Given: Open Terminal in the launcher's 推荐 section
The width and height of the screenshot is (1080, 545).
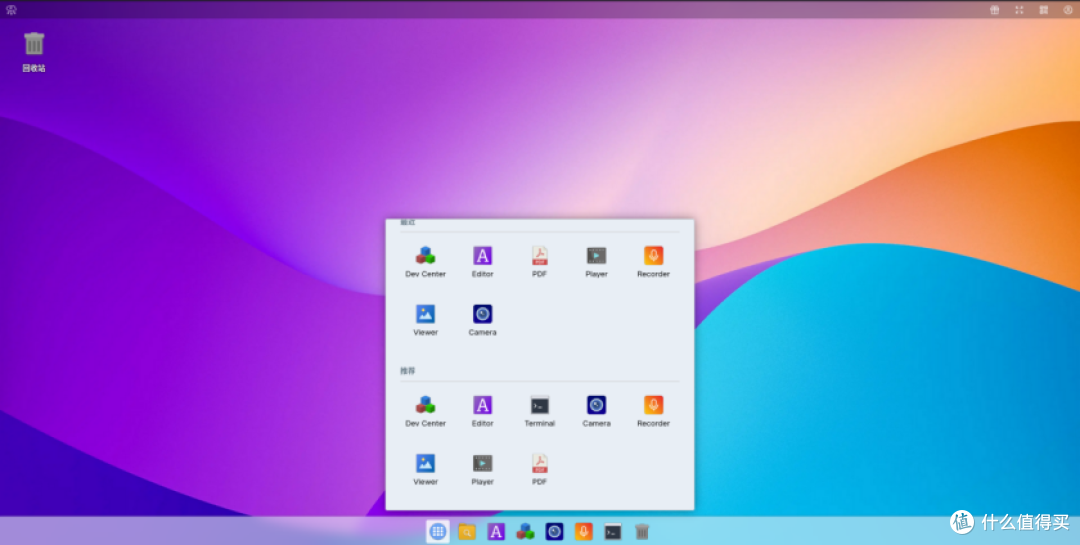Looking at the screenshot, I should coord(539,411).
